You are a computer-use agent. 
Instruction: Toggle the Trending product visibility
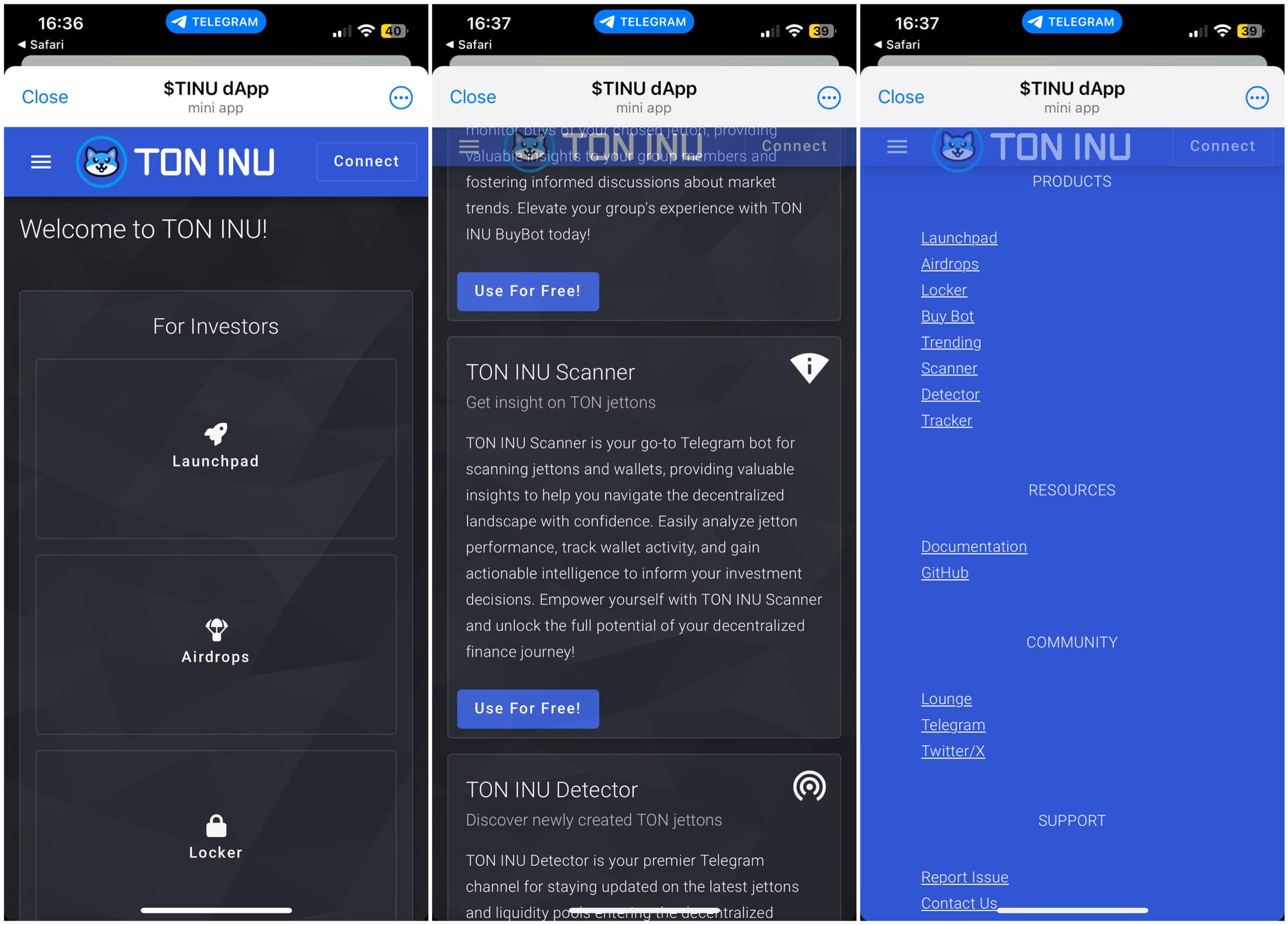[x=950, y=341]
